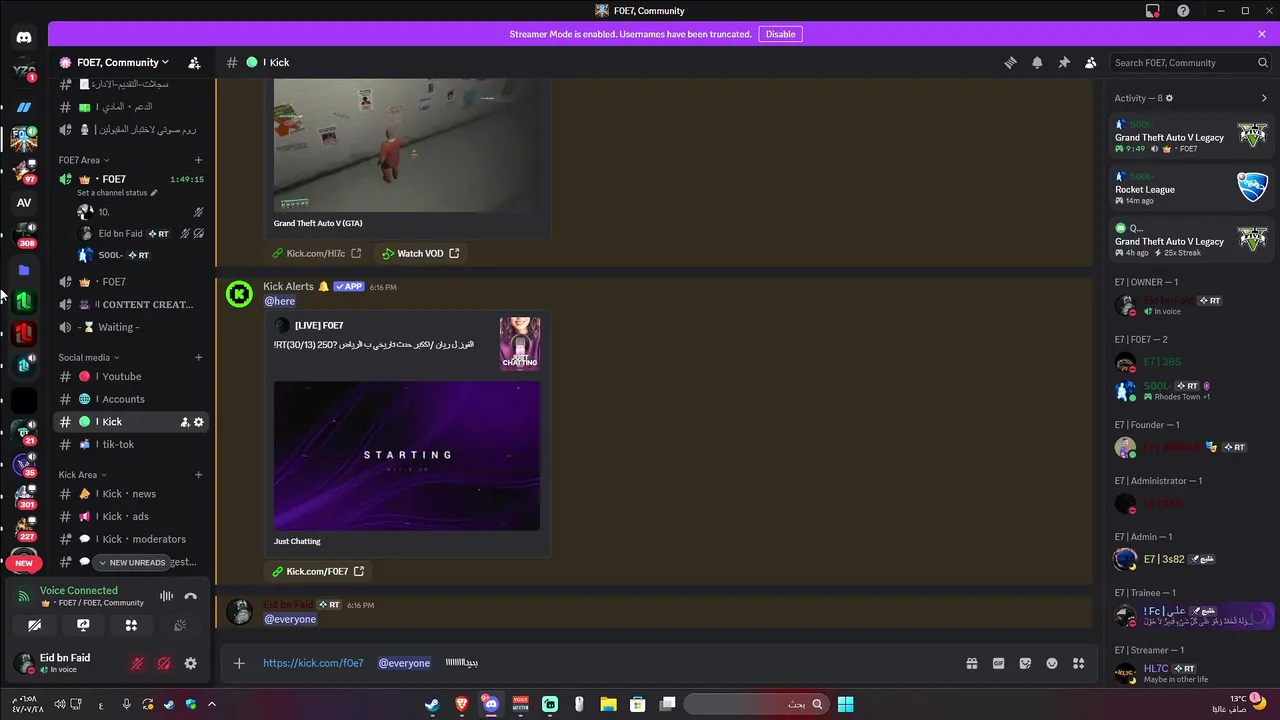Open Discord direct messages home icon

pos(24,38)
